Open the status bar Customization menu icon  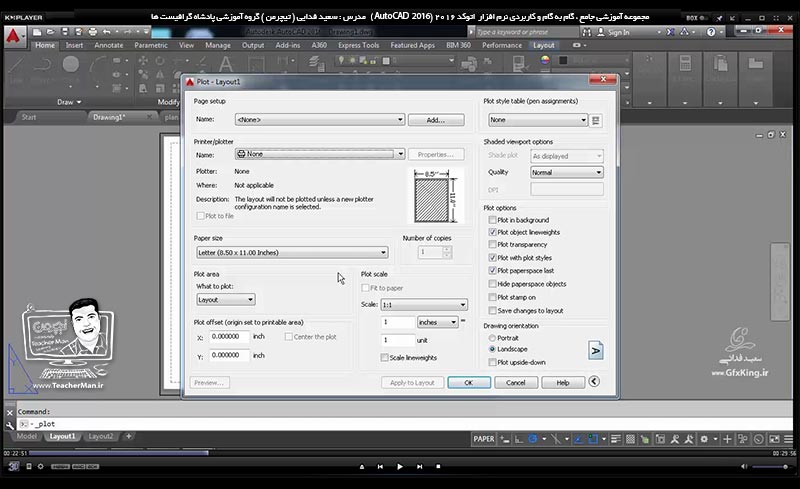coord(789,439)
